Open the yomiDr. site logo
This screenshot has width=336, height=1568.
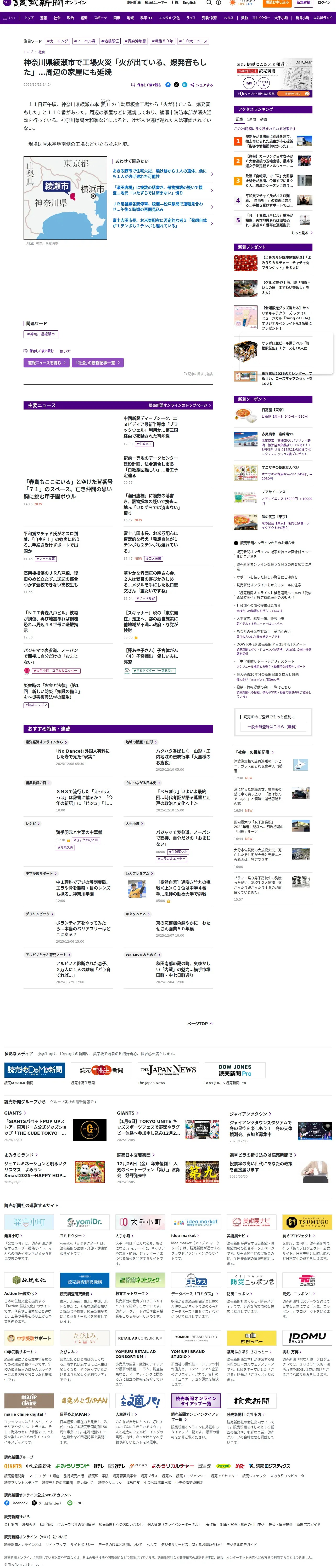click(x=85, y=1222)
